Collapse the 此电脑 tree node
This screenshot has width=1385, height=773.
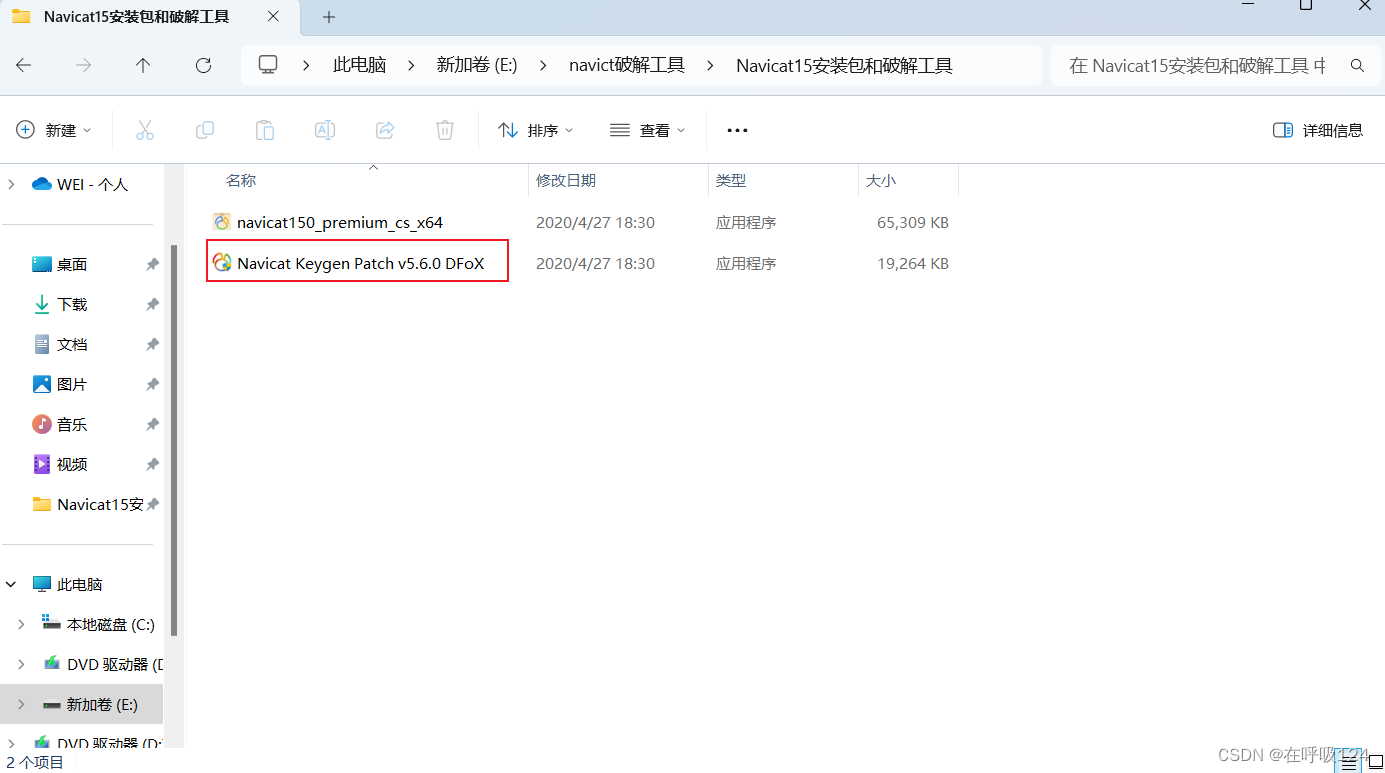(12, 584)
